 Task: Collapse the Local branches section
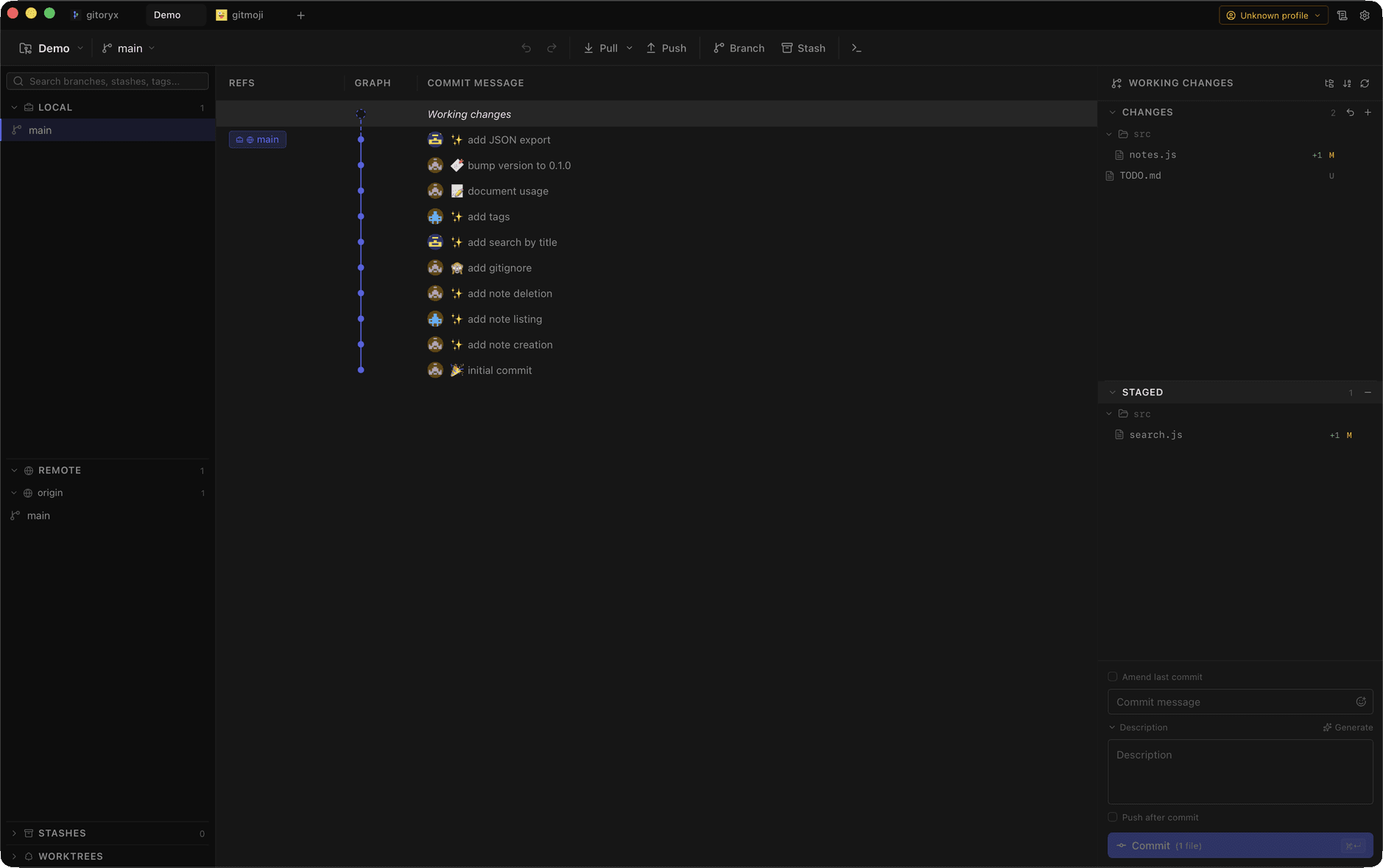coord(15,107)
